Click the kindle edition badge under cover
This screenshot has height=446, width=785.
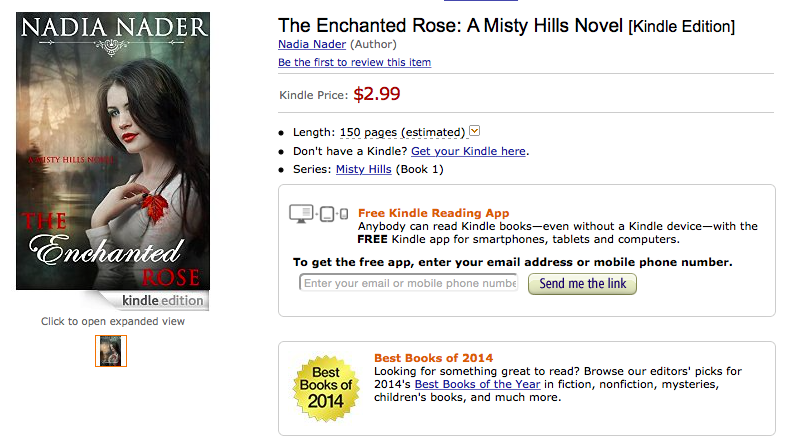click(162, 300)
